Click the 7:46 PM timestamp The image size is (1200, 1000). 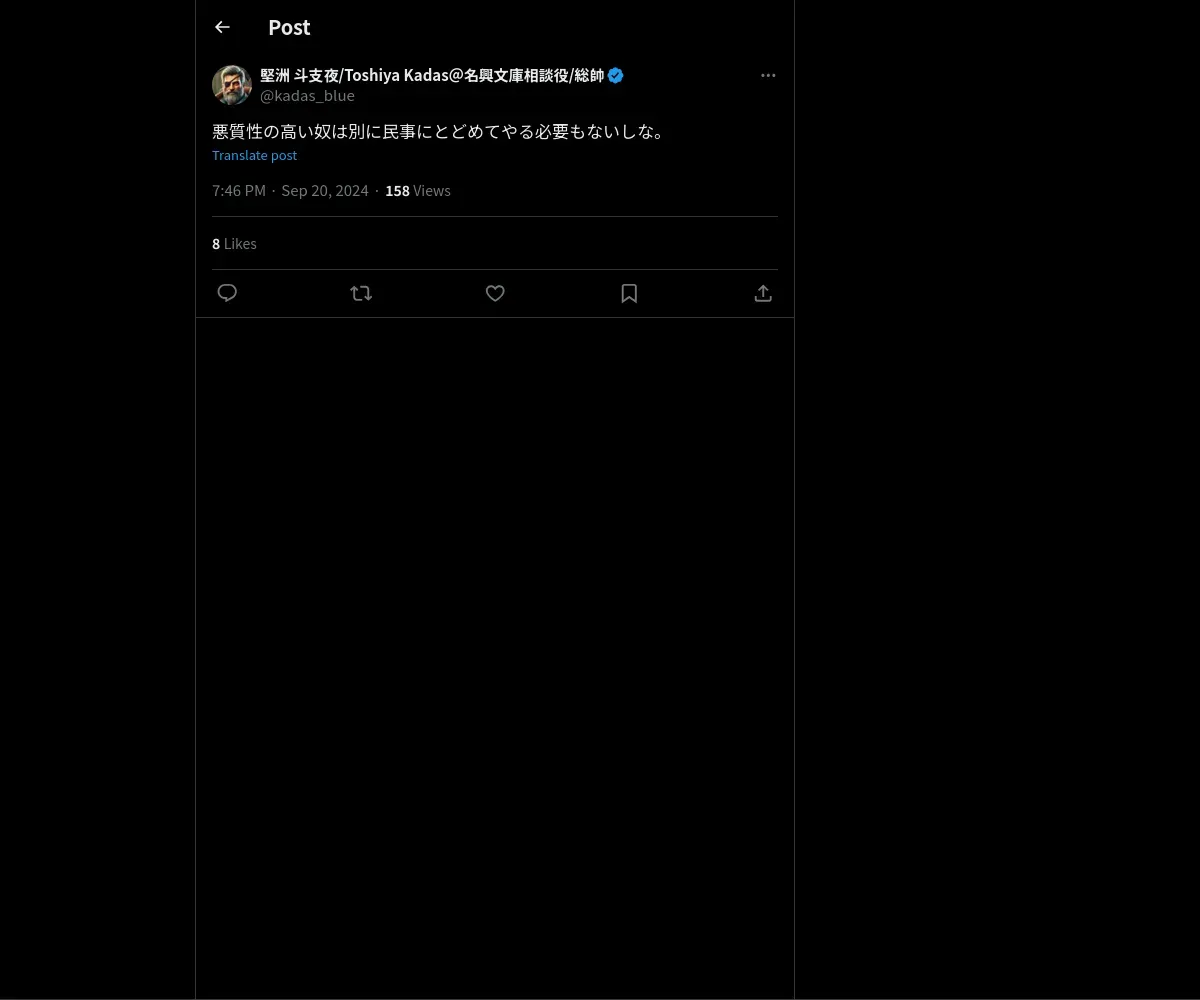click(x=239, y=190)
